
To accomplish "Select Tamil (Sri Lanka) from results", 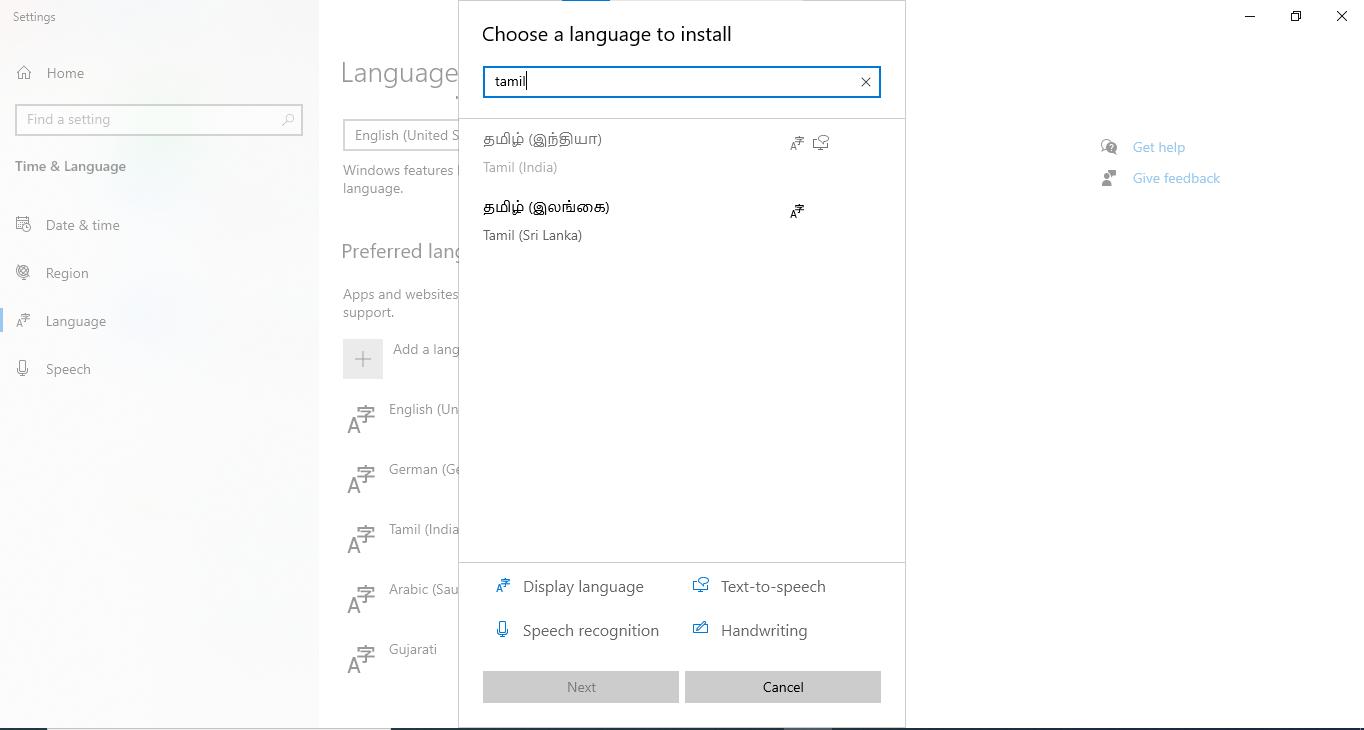I will click(x=682, y=221).
